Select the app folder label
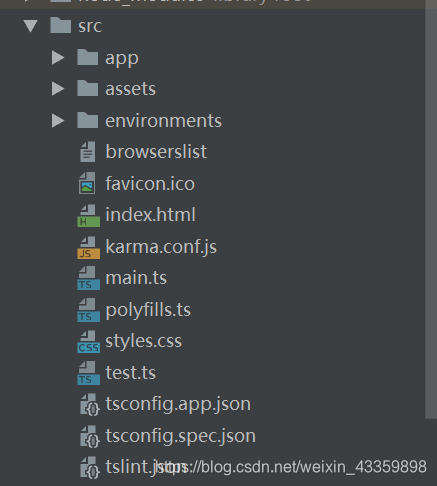This screenshot has width=437, height=486. [122, 59]
